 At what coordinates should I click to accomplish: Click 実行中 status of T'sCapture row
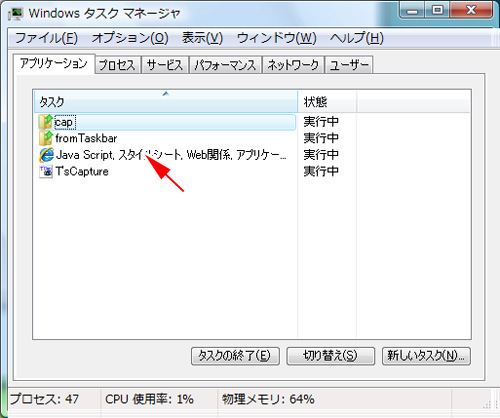pos(321,171)
